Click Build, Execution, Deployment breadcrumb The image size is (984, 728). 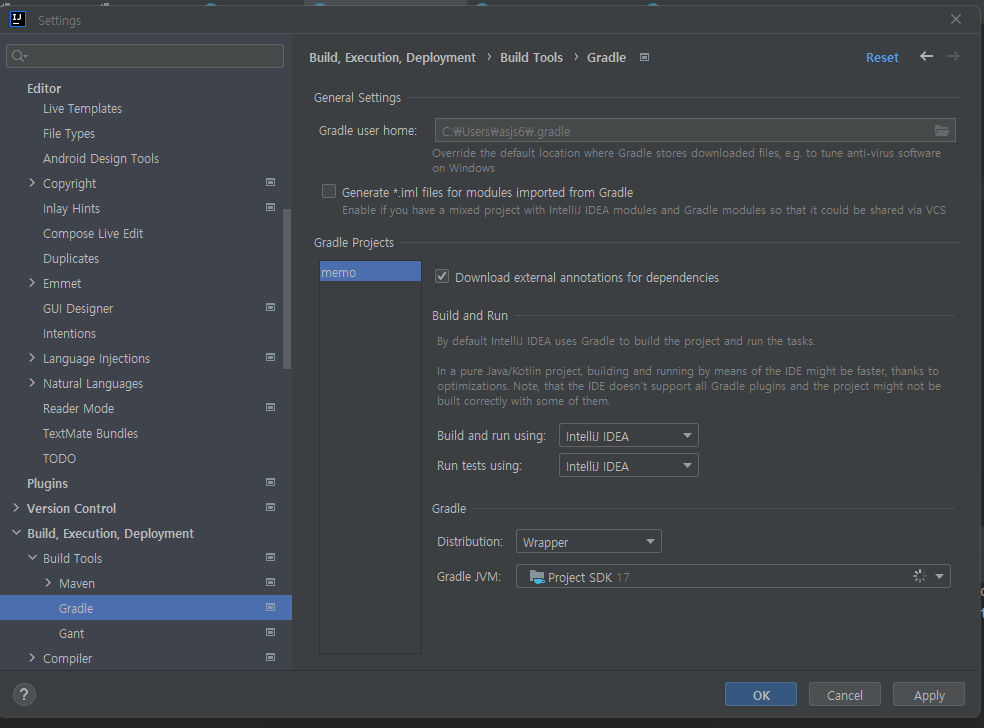click(392, 57)
